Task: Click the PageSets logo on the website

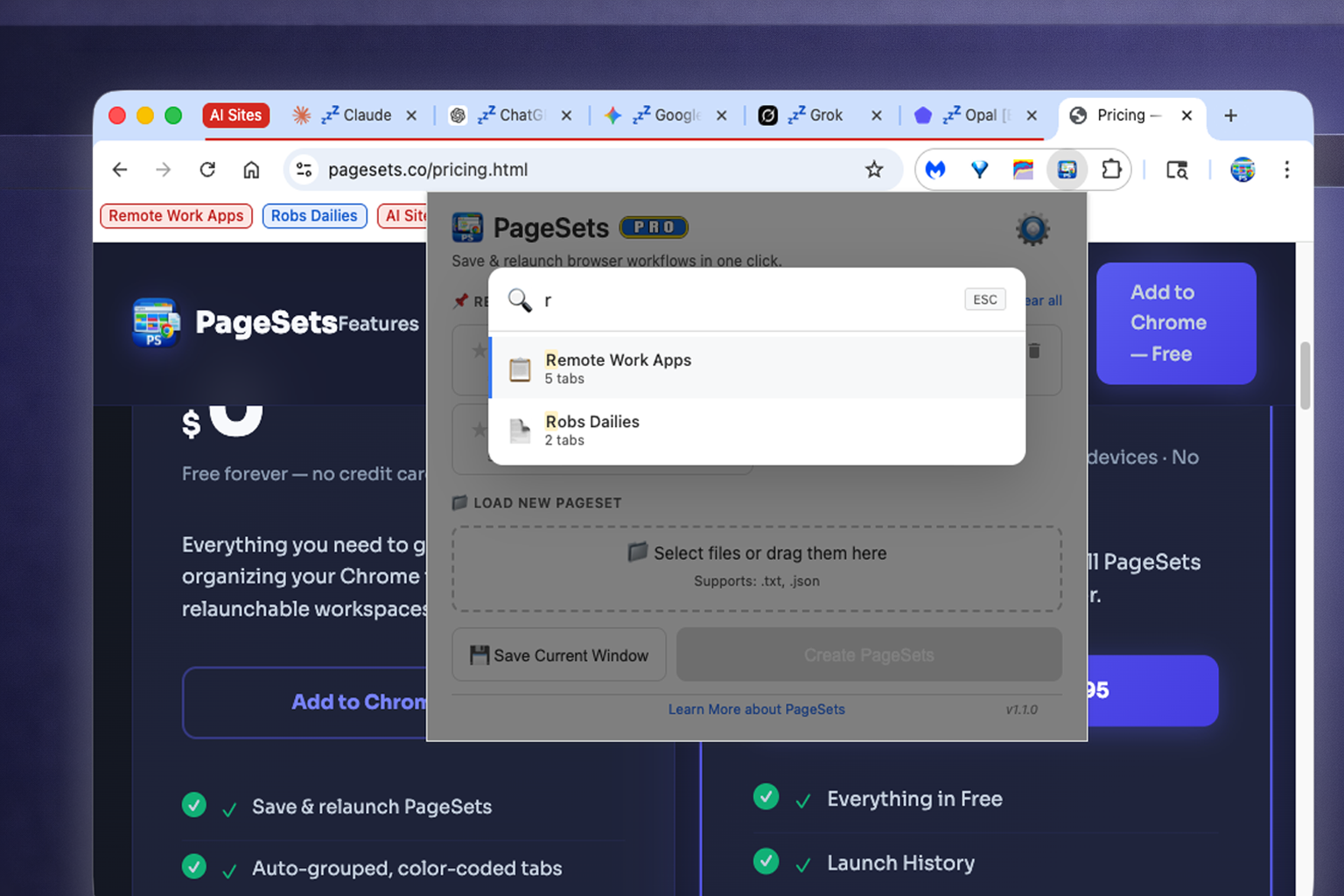Action: coord(157,323)
